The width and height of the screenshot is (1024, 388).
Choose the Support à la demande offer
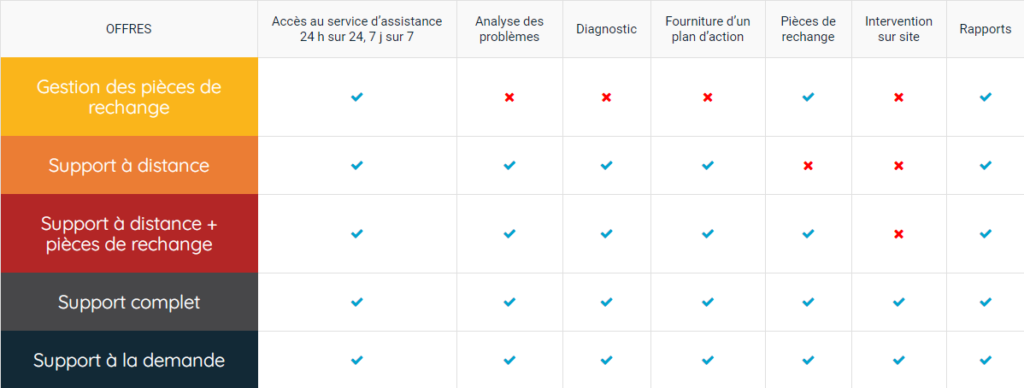tap(129, 360)
